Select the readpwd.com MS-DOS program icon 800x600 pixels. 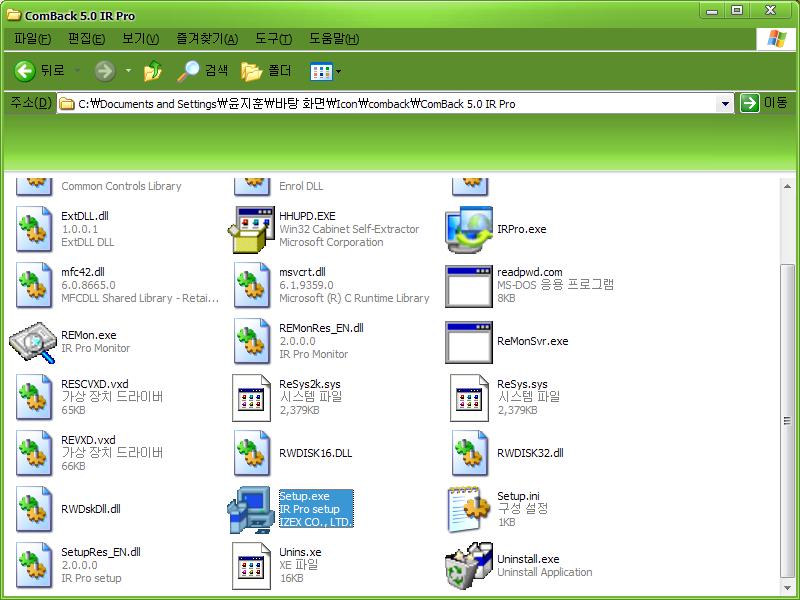(469, 286)
